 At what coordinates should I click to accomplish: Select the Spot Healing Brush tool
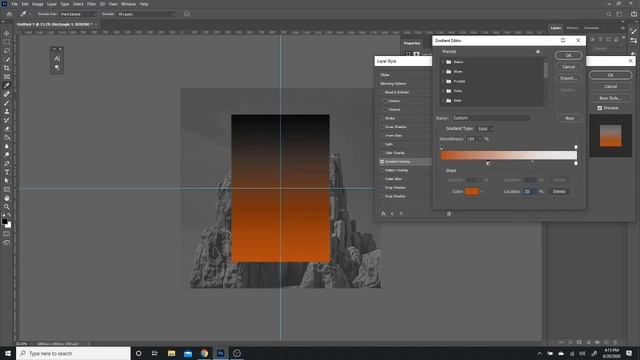[x=7, y=94]
